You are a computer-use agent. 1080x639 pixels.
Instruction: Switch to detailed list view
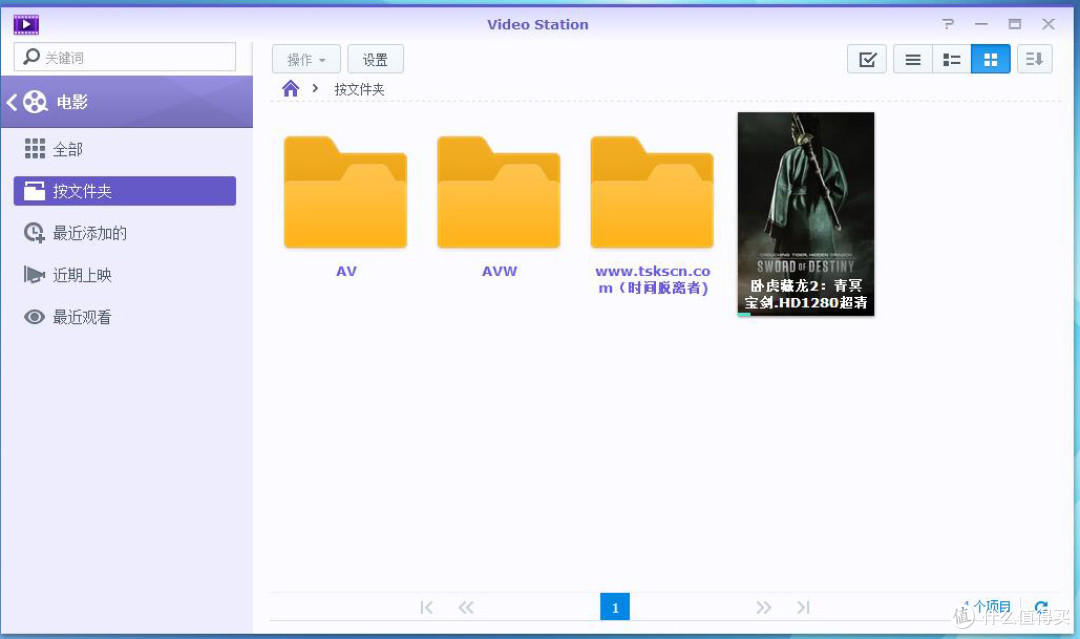(x=952, y=59)
